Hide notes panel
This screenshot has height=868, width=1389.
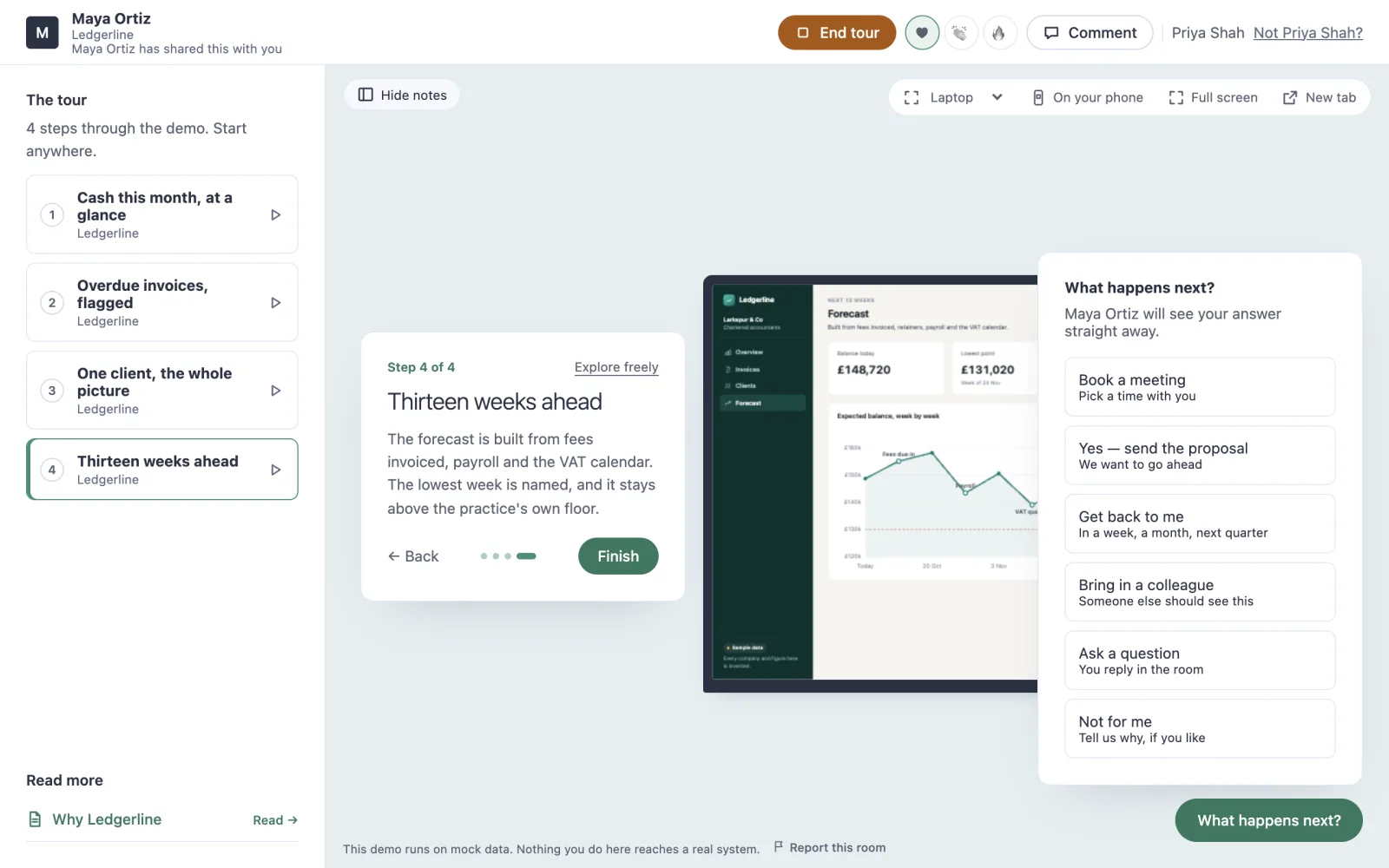point(403,95)
